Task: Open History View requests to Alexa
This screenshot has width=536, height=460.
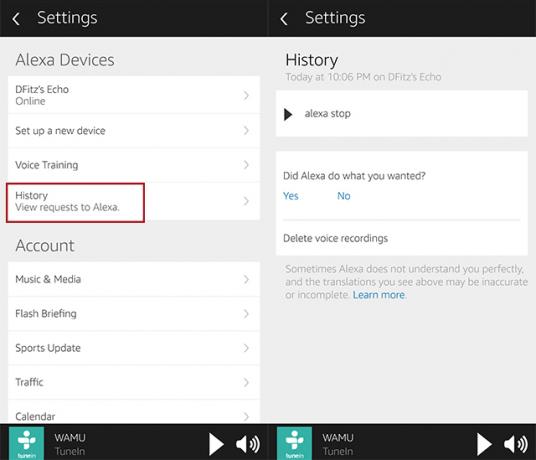Action: click(134, 201)
